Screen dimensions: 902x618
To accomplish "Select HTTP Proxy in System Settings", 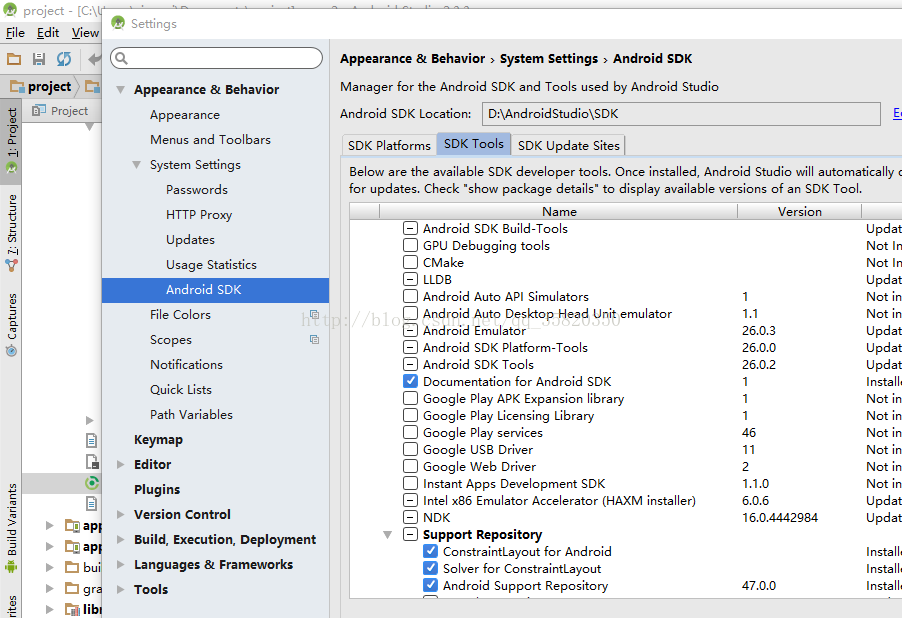I will tap(199, 215).
